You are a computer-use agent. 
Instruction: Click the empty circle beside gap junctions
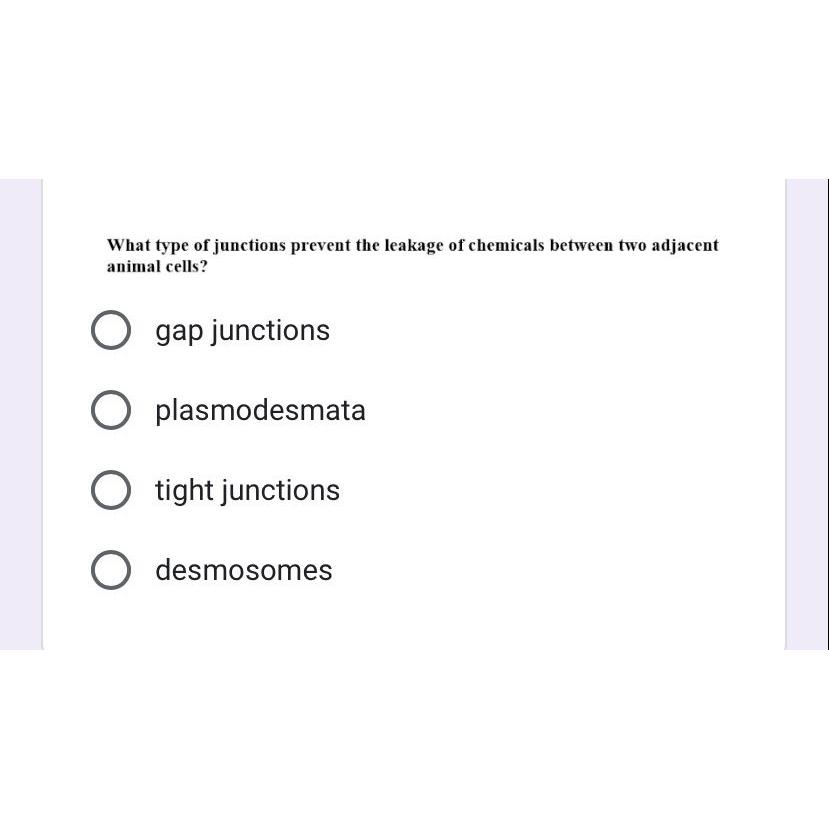point(111,330)
